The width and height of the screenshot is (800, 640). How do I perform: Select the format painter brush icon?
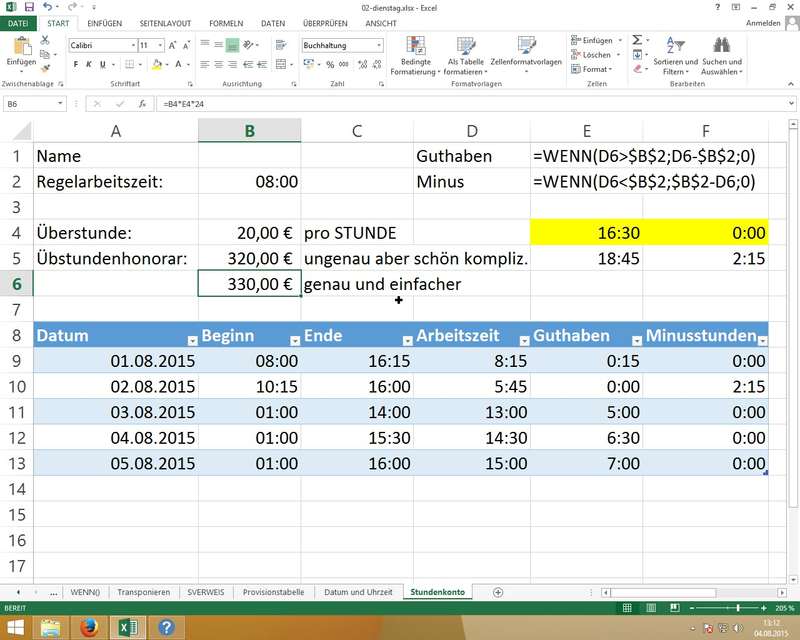[x=45, y=68]
